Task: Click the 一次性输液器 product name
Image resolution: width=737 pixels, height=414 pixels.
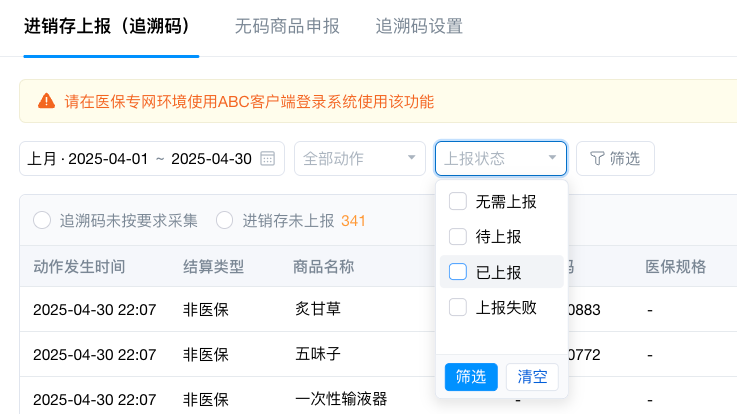Action: click(341, 397)
